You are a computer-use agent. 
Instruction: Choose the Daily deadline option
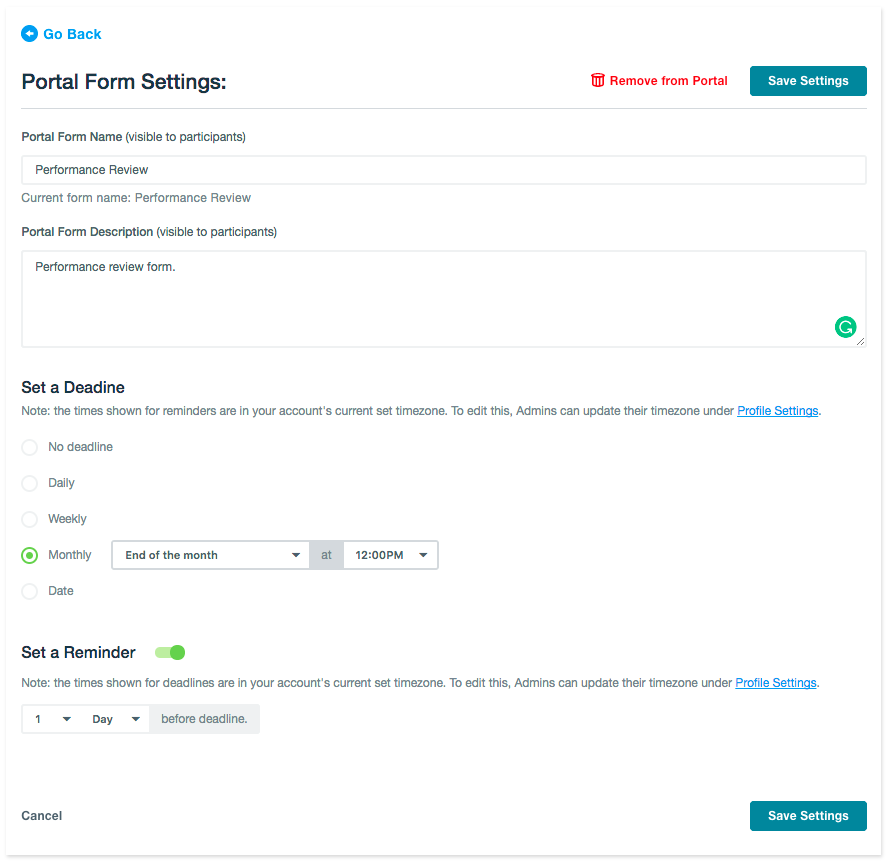tap(30, 483)
